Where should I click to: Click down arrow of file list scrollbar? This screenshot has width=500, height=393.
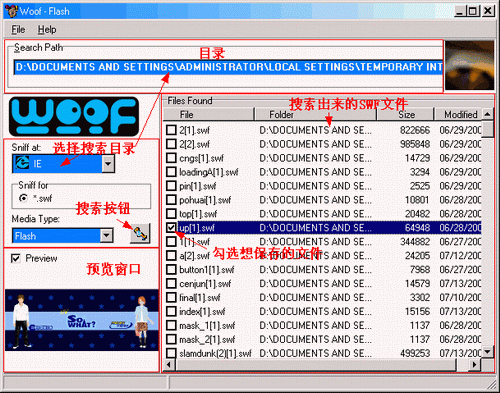(x=488, y=351)
